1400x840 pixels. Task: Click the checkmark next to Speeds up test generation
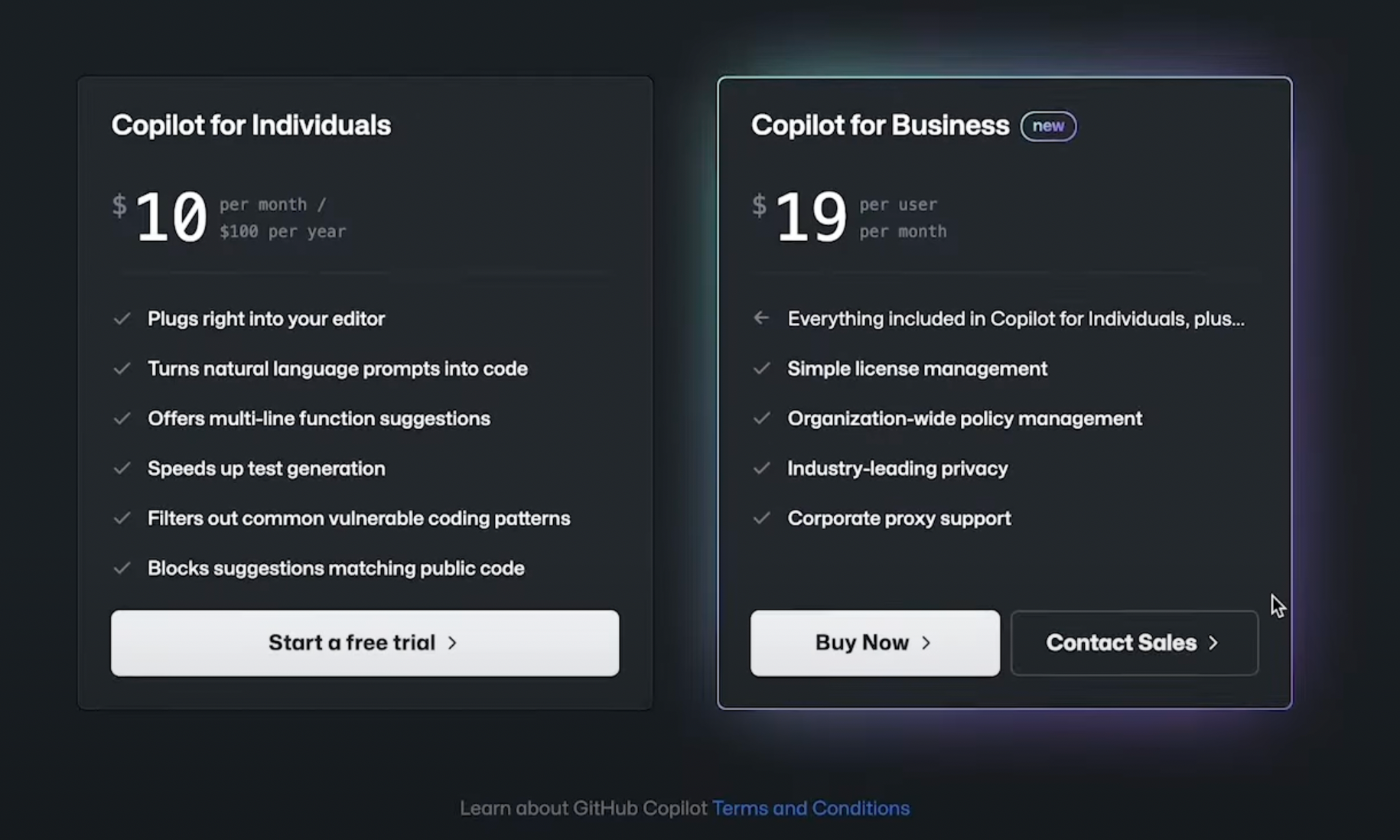click(x=122, y=468)
